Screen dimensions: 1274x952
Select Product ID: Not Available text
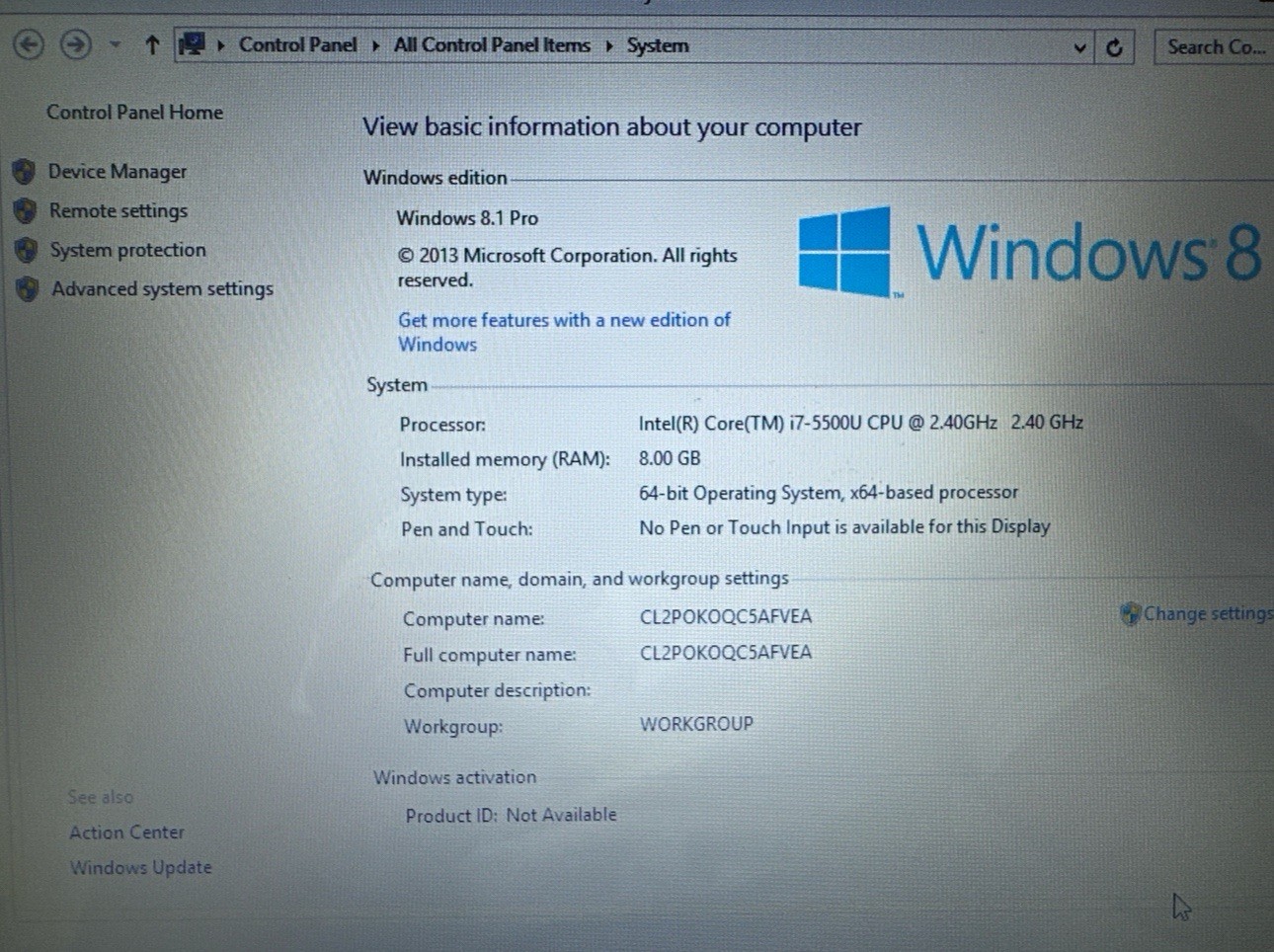[511, 816]
